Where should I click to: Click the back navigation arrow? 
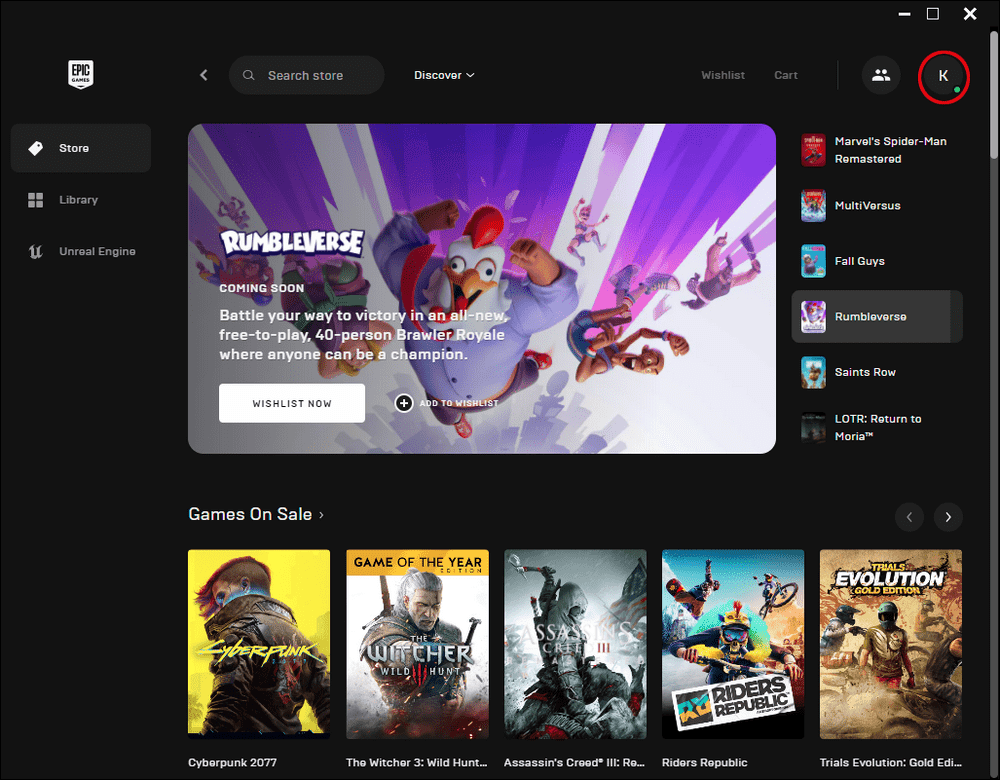pos(203,74)
